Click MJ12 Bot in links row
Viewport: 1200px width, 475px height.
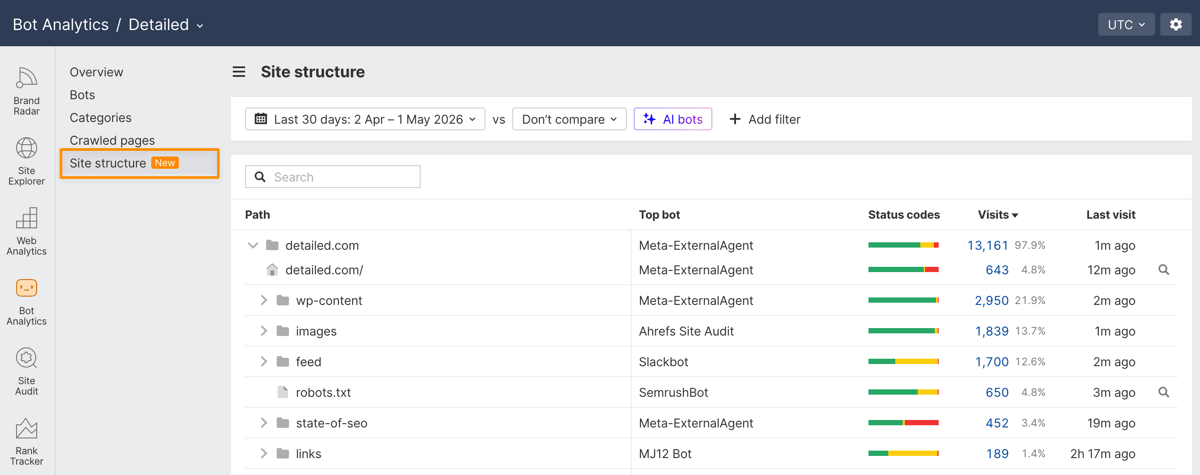point(665,454)
